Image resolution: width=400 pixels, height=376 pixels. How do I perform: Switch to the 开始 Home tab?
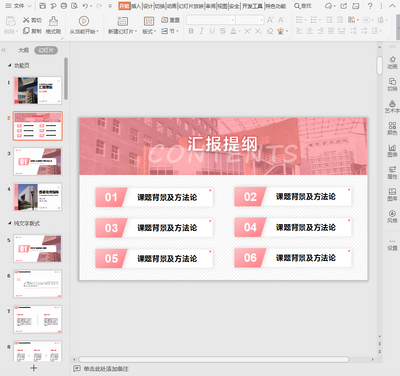click(x=124, y=6)
